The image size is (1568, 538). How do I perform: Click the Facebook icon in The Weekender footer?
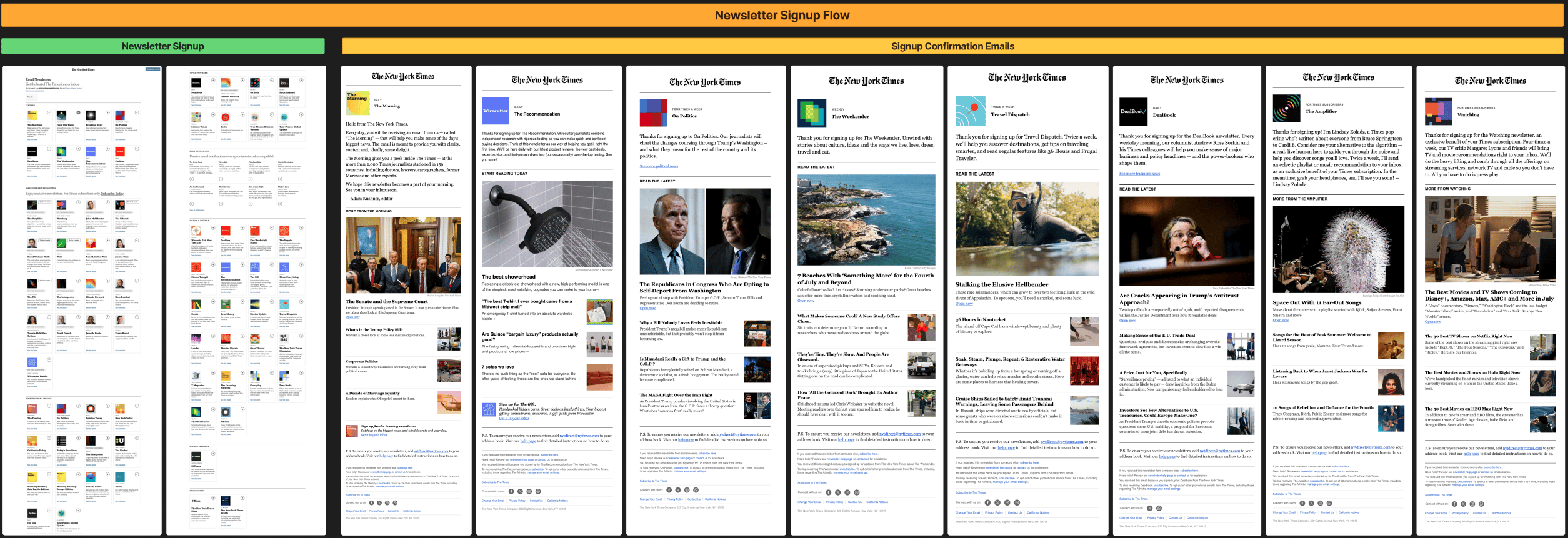(x=829, y=492)
